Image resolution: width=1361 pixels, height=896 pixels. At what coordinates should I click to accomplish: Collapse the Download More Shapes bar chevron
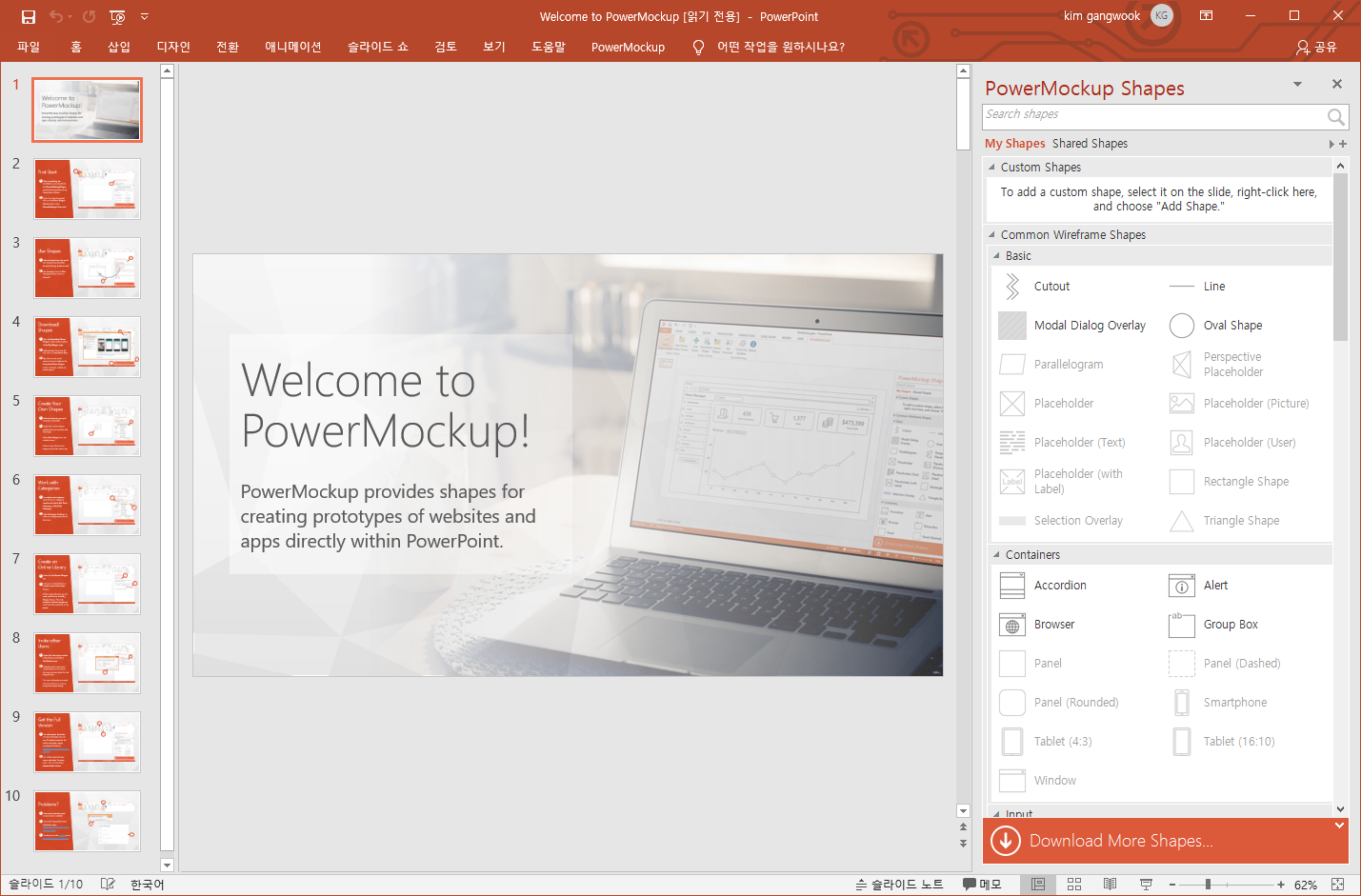click(1341, 826)
